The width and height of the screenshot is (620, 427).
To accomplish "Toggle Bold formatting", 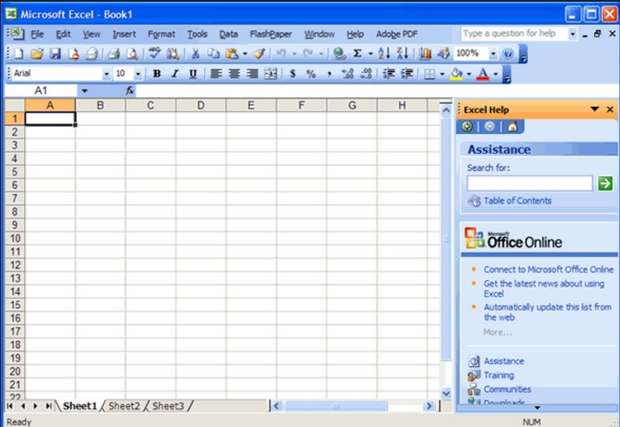I will coord(157,74).
